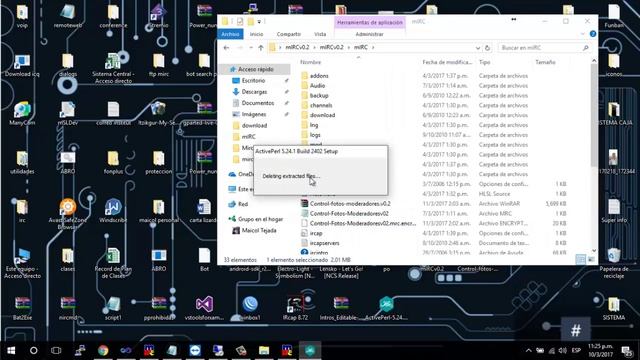The height and width of the screenshot is (360, 640).
Task: Open the Explorer help question icon
Action: [x=593, y=34]
